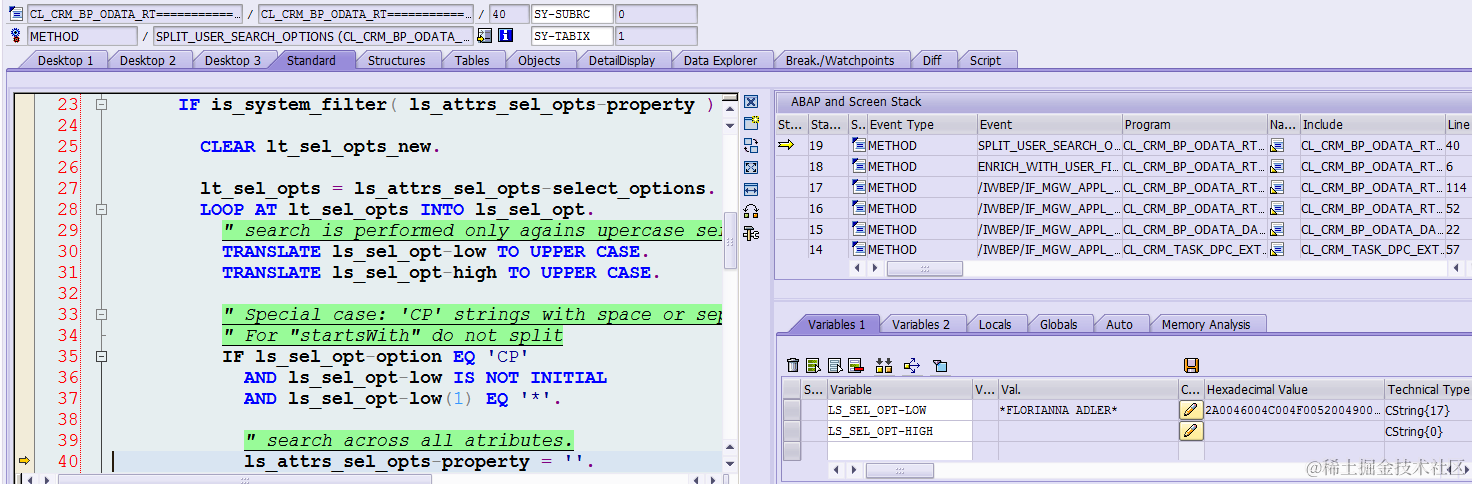This screenshot has width=1472, height=484.
Task: Click the blue arrow tree icon in Variables toolbar
Action: (911, 365)
